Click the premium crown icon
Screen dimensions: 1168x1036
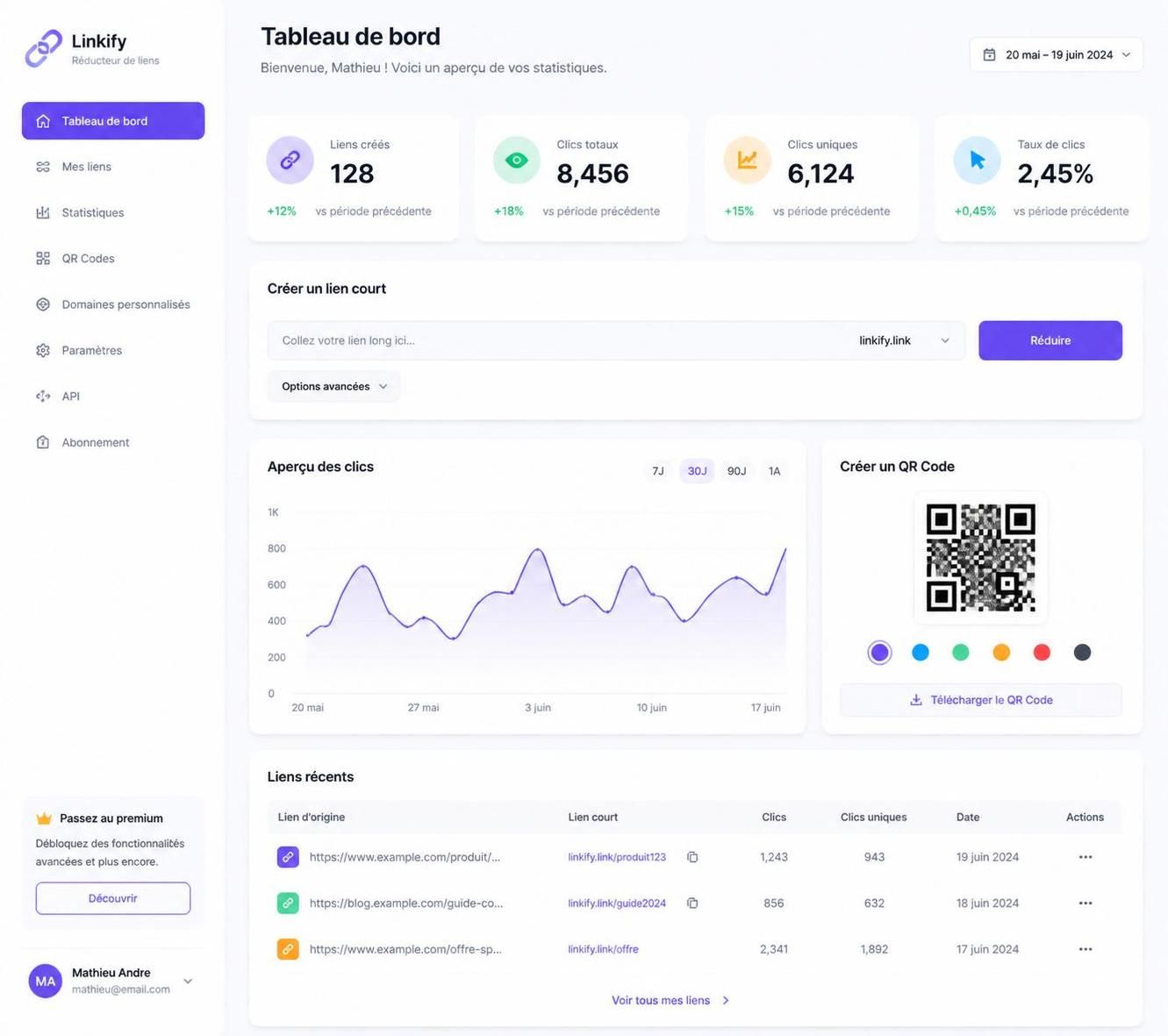[44, 818]
